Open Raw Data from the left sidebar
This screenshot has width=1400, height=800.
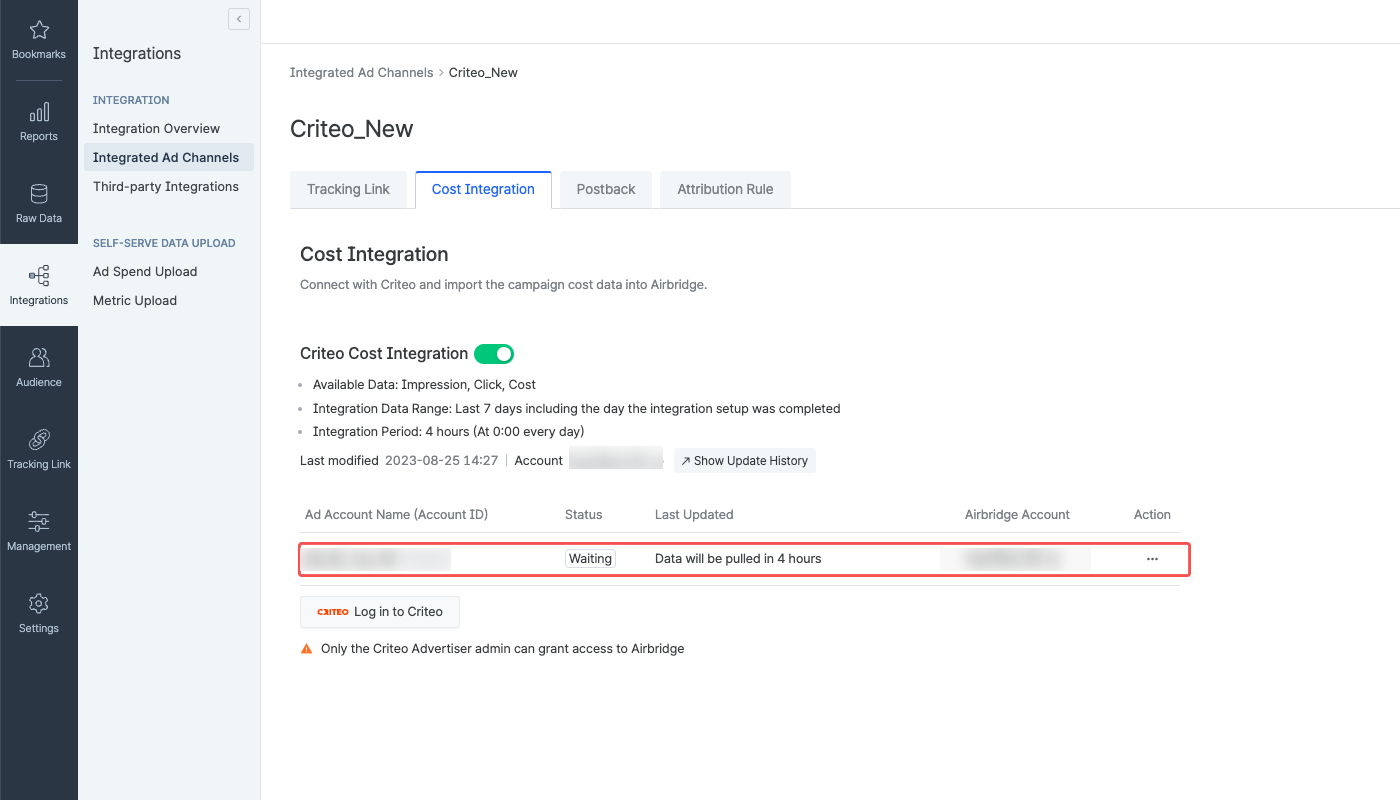point(38,202)
